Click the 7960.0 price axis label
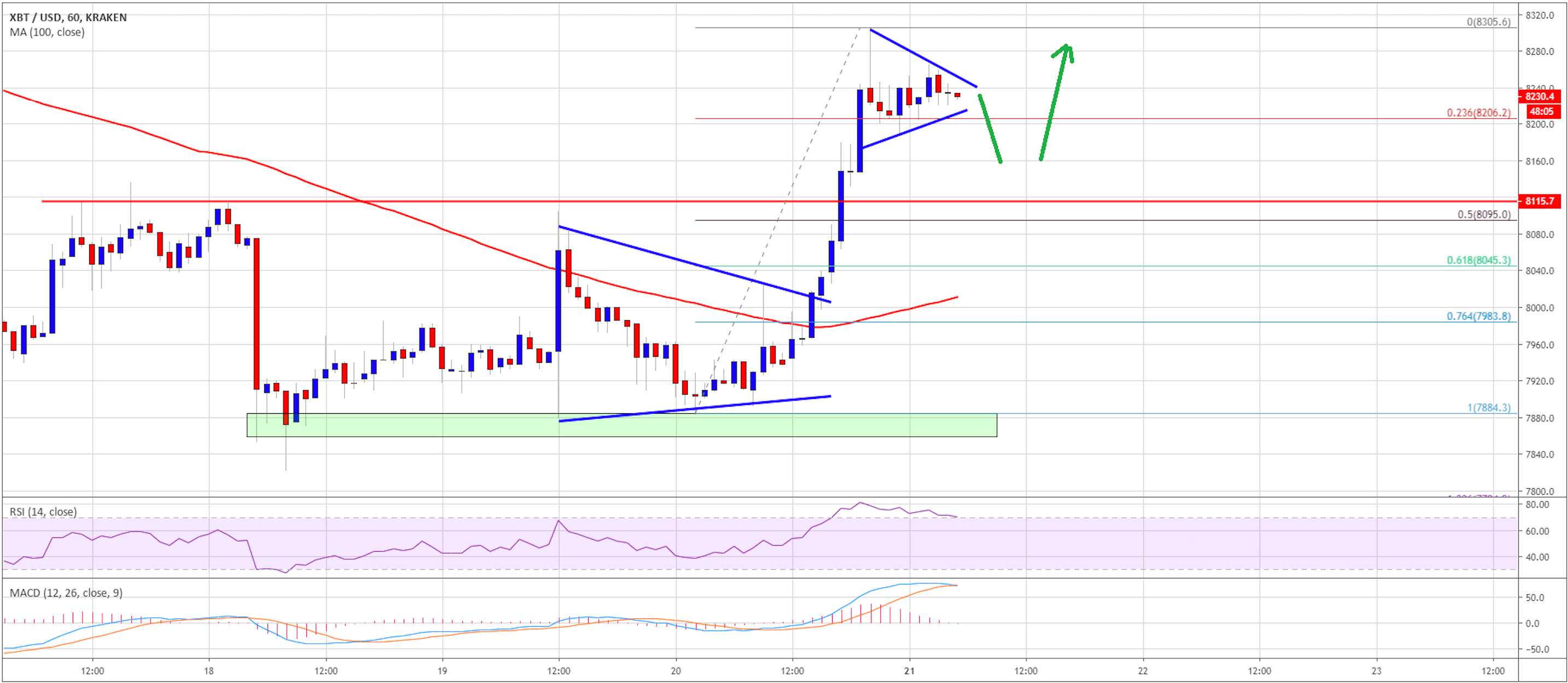Viewport: 1568px width, 683px height. coord(1540,345)
